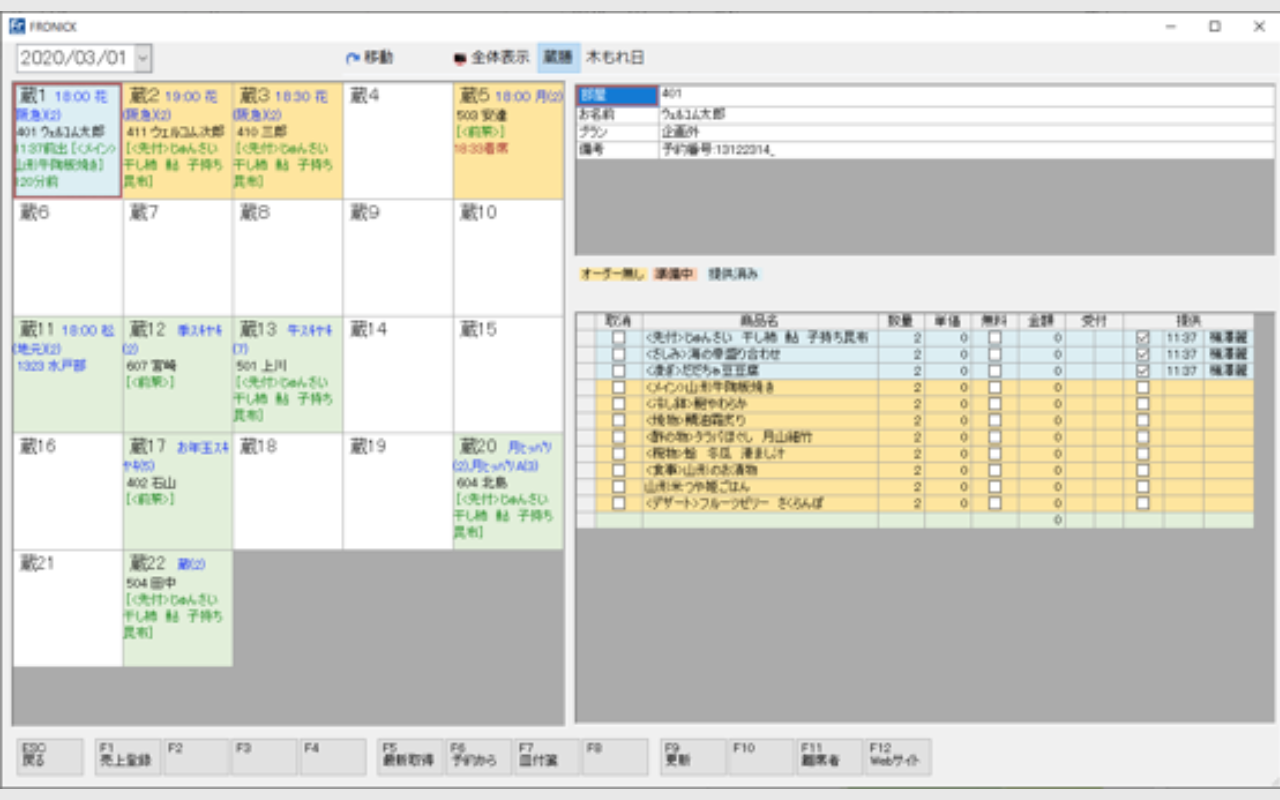Image resolution: width=1280 pixels, height=800 pixels.
Task: Select table 蔵12 booked by 宮崎
Action: tap(178, 374)
